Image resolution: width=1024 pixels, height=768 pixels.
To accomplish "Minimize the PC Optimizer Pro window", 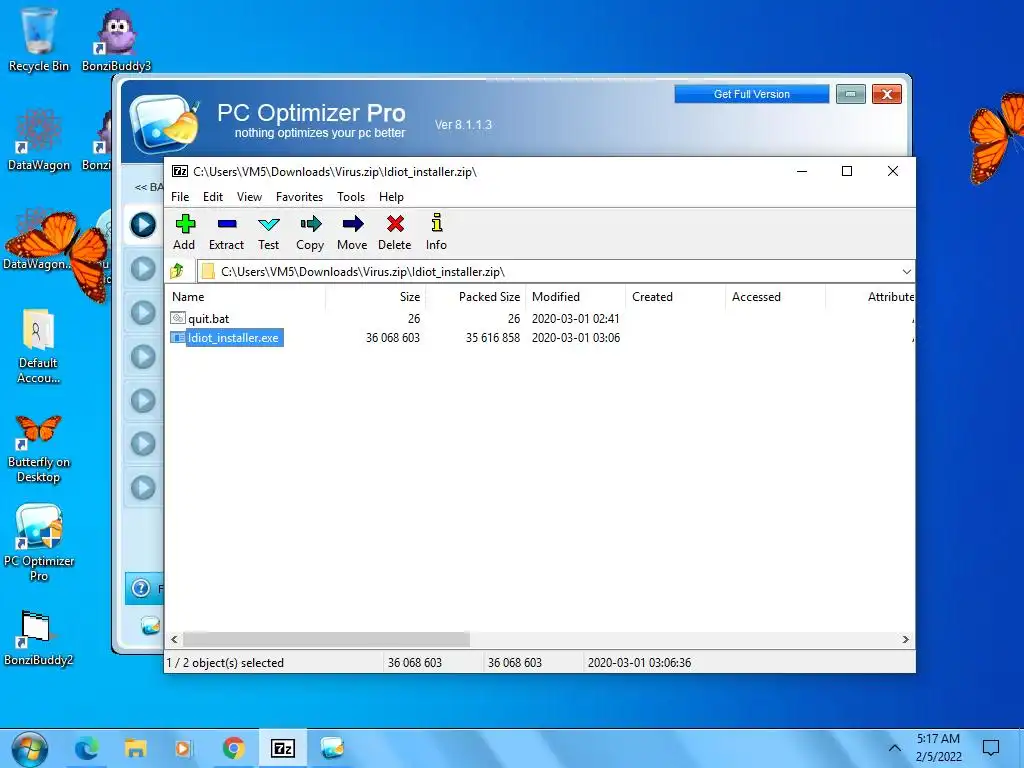I will [x=850, y=94].
